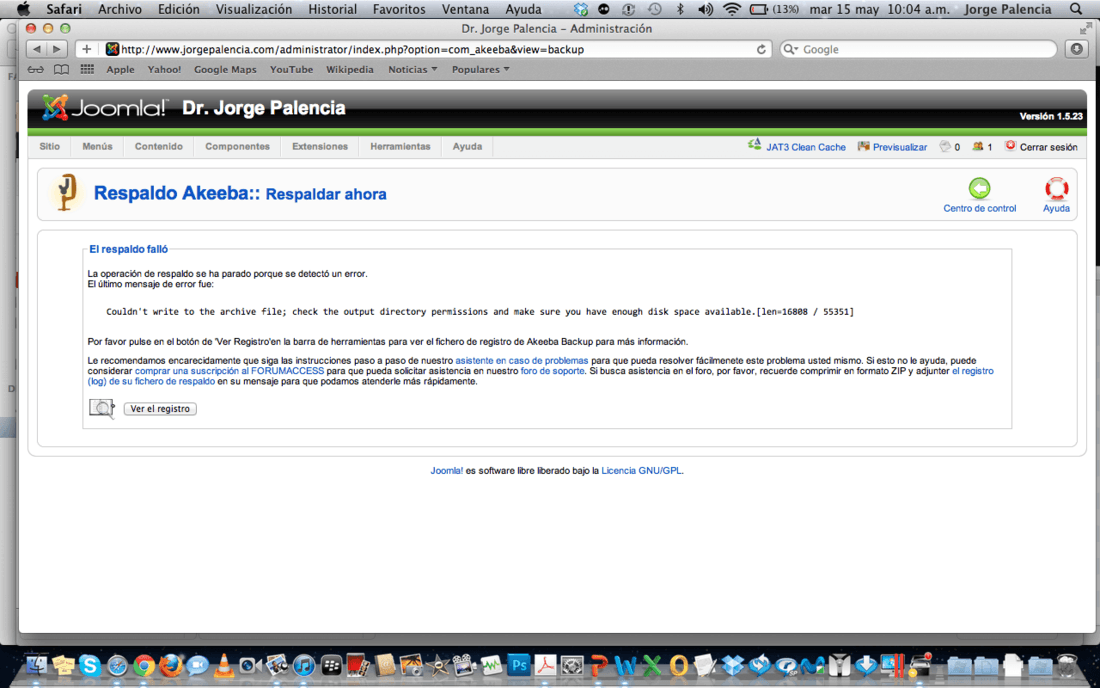Image resolution: width=1100 pixels, height=688 pixels.
Task: Open Skype from the dock
Action: (90, 665)
